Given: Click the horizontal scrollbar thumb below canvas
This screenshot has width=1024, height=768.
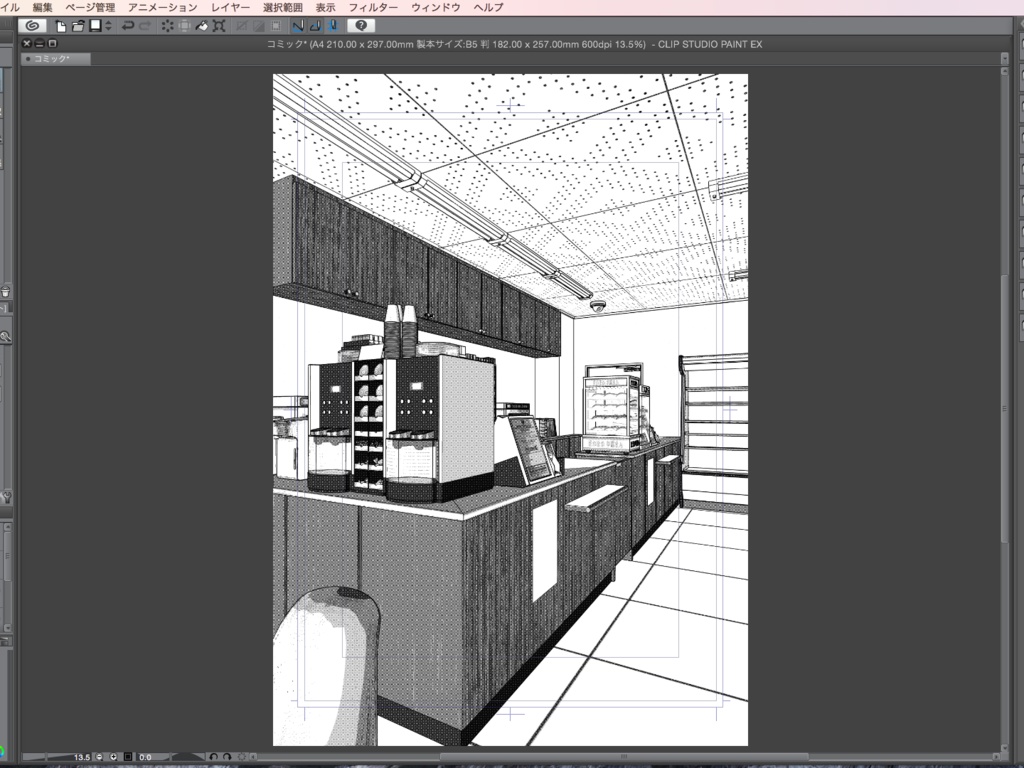Looking at the screenshot, I should coord(624,757).
